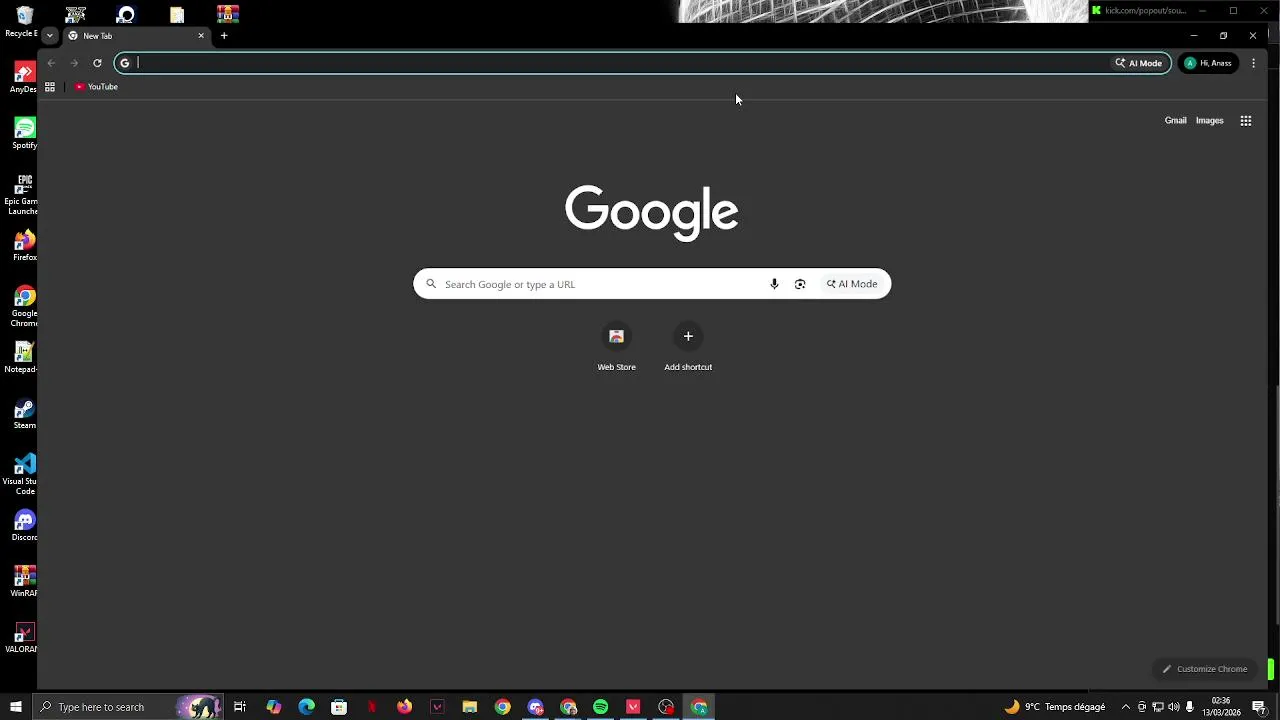Click the Customize Chrome button
This screenshot has height=720, width=1280.
(1205, 669)
